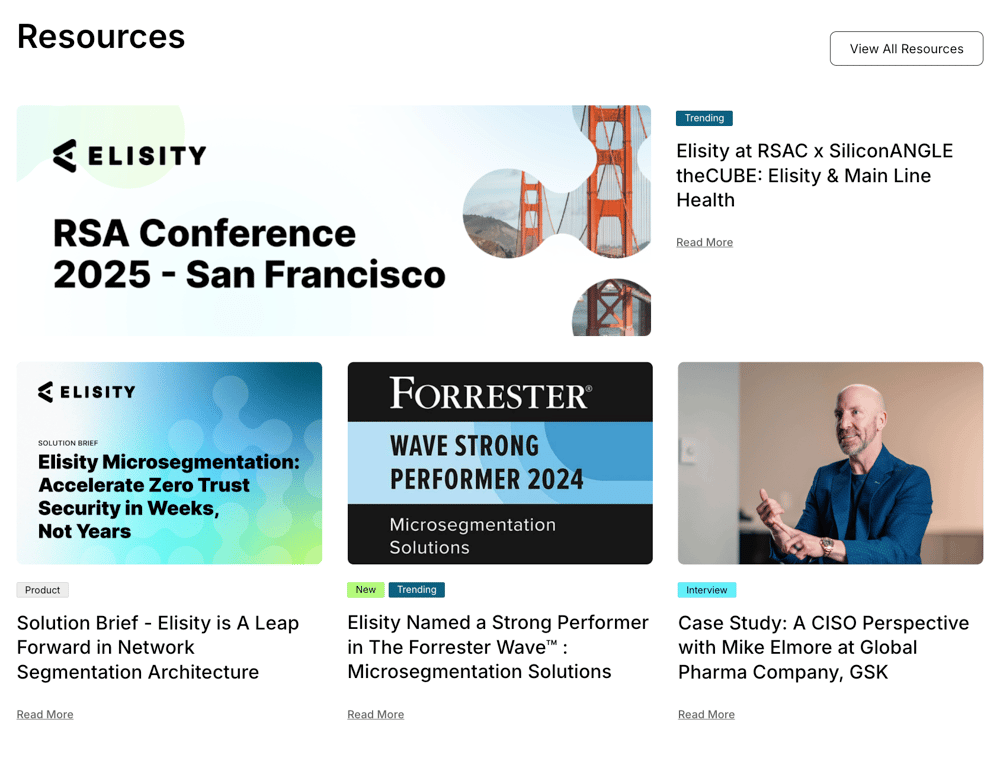Open the Mike Elmore interview photo

pos(830,463)
